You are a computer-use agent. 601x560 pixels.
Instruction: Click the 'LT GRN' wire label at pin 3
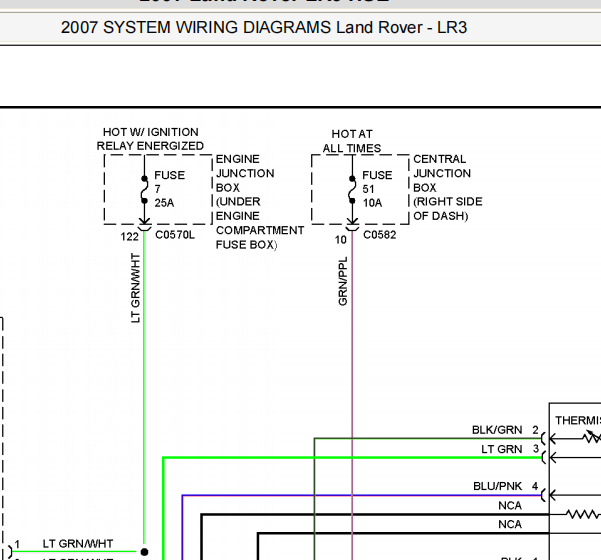pyautogui.click(x=501, y=449)
